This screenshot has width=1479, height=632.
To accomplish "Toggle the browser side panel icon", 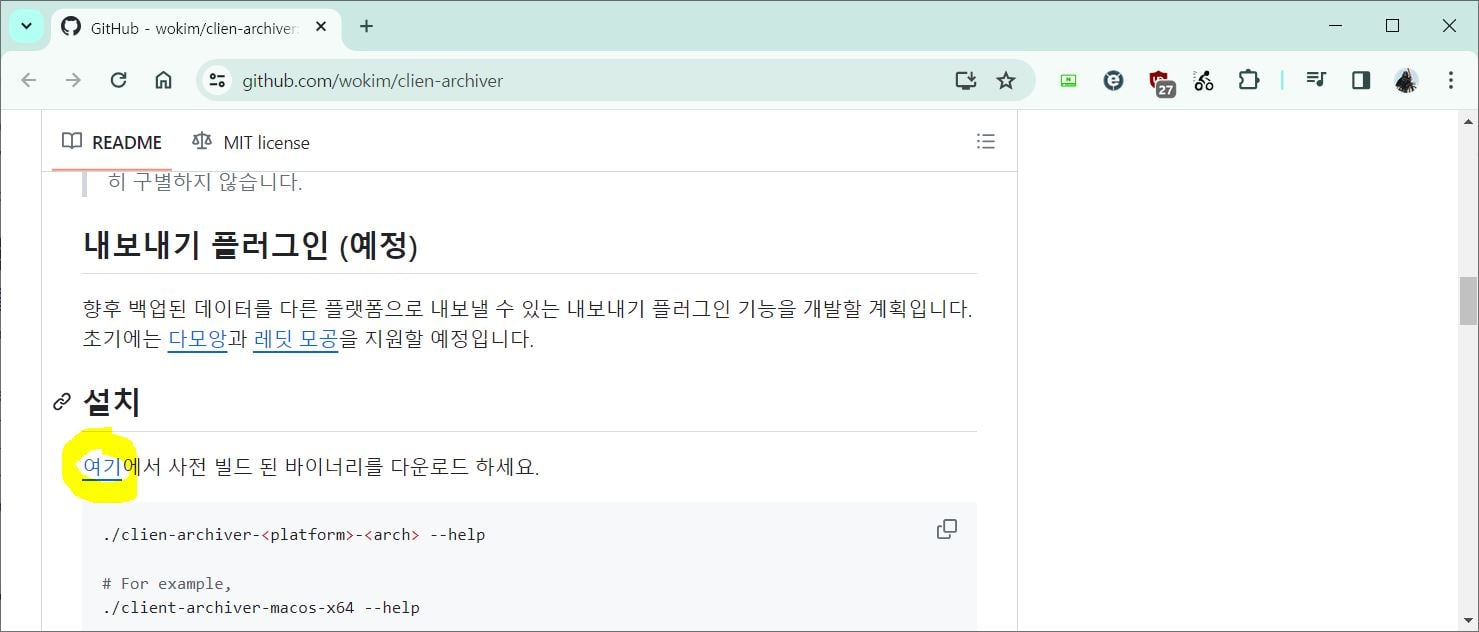I will click(x=1360, y=81).
